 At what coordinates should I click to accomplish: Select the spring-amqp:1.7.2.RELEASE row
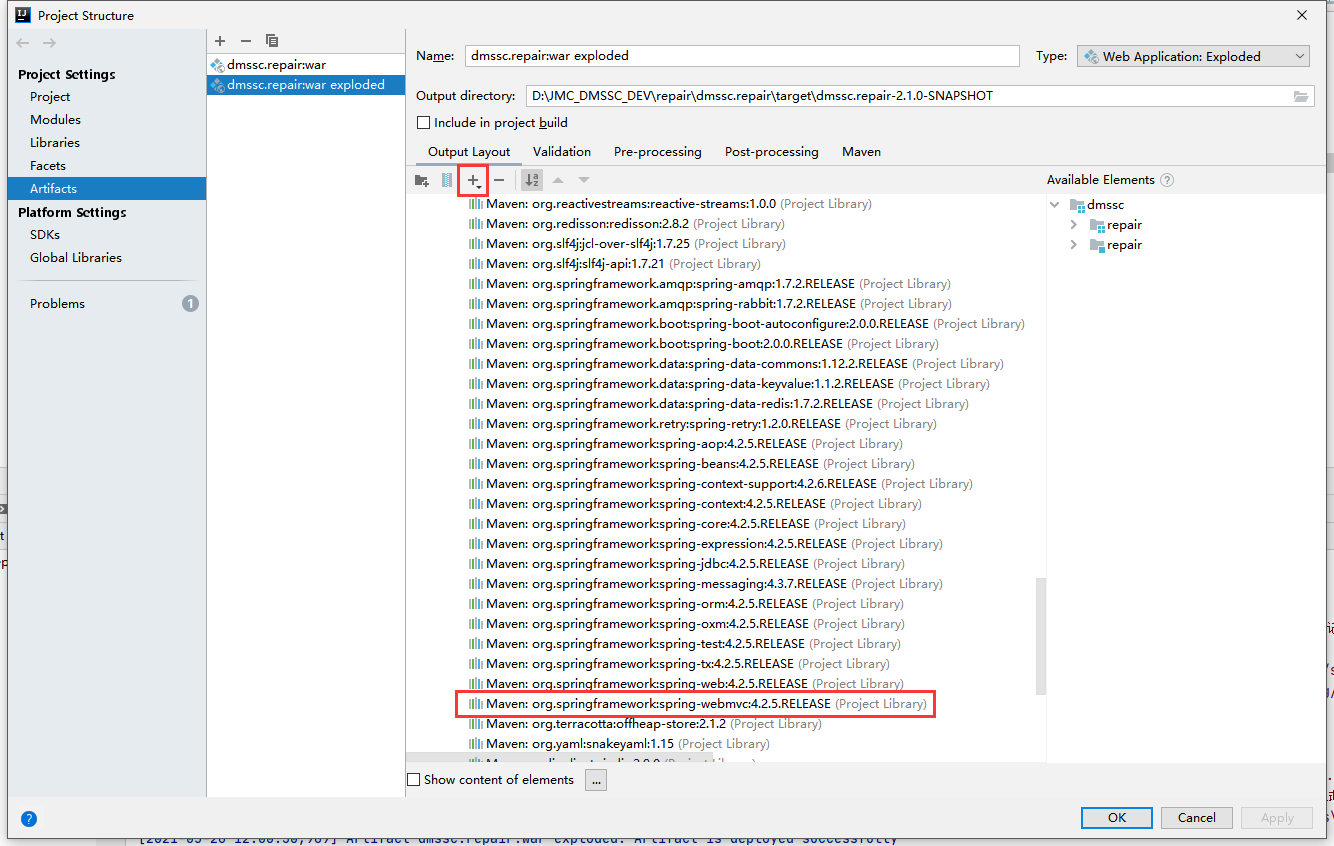click(710, 284)
